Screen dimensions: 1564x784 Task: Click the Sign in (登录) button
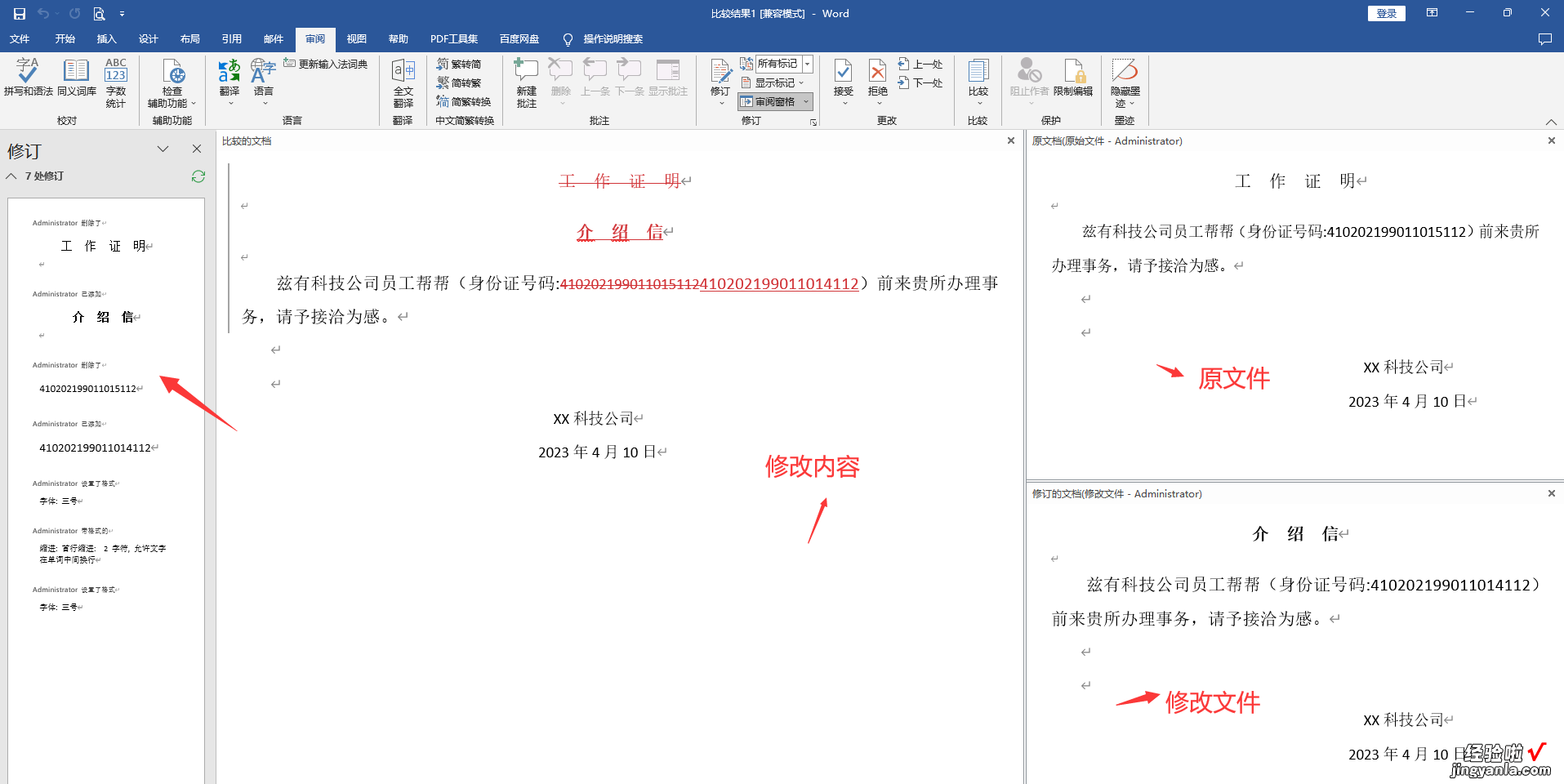[1387, 13]
